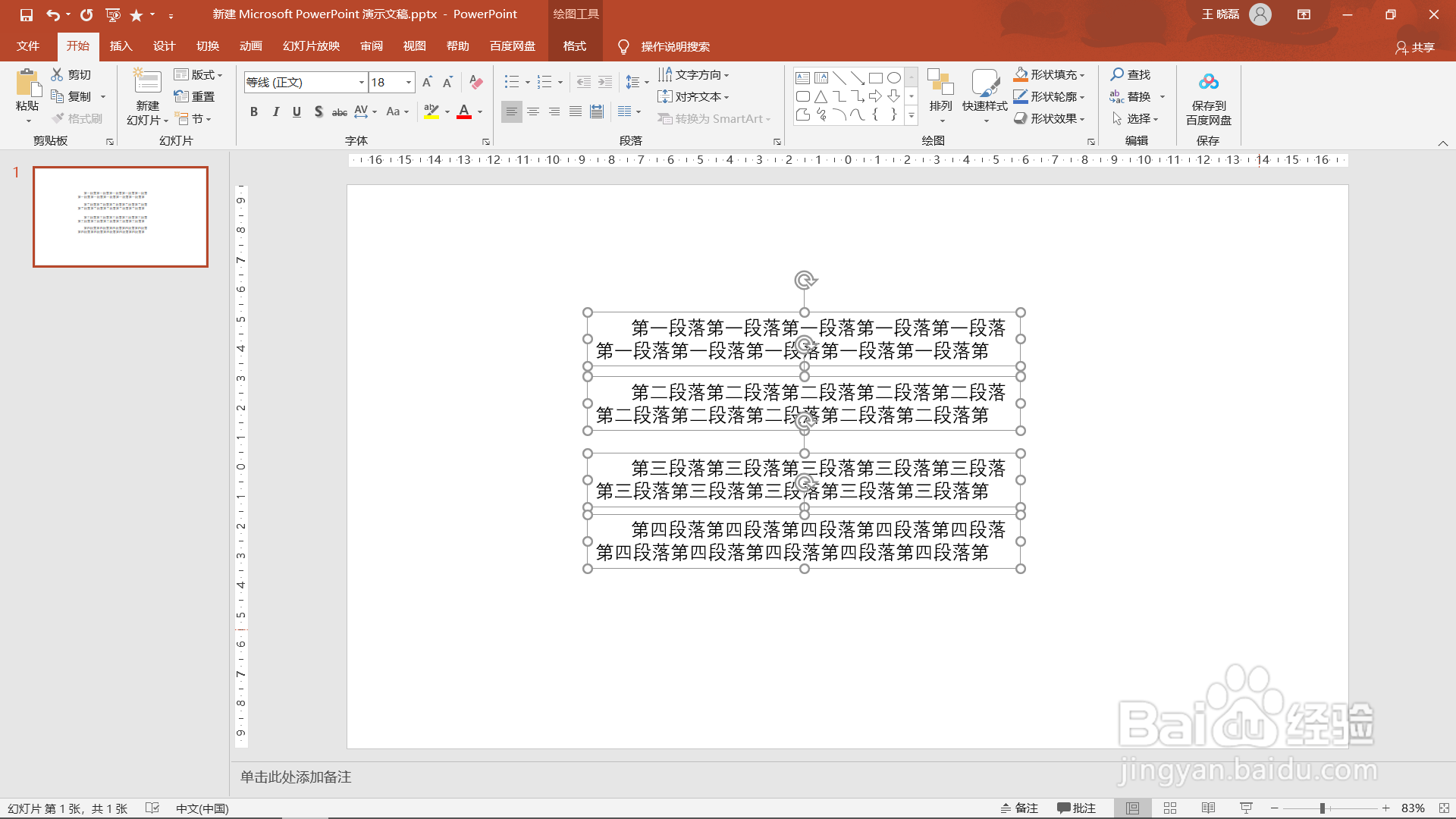
Task: Open Shape Effects (形状效果) menu
Action: click(1050, 118)
